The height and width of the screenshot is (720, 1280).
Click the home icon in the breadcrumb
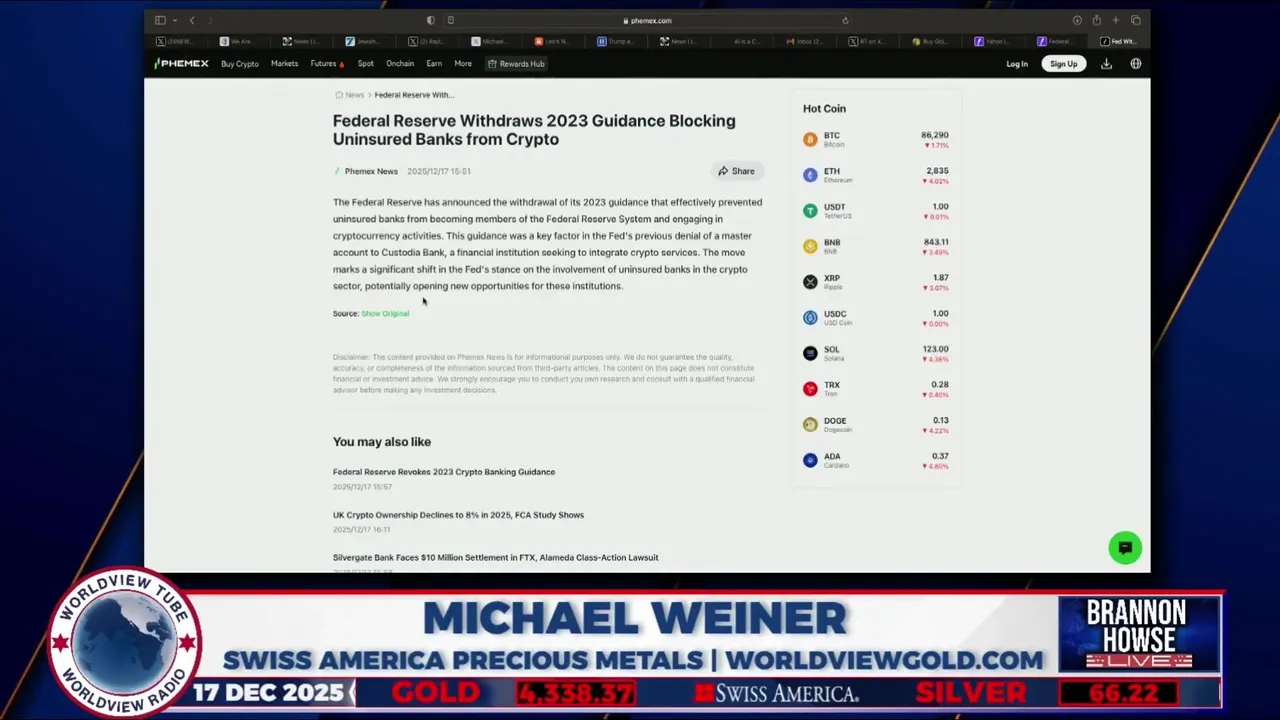(x=339, y=95)
